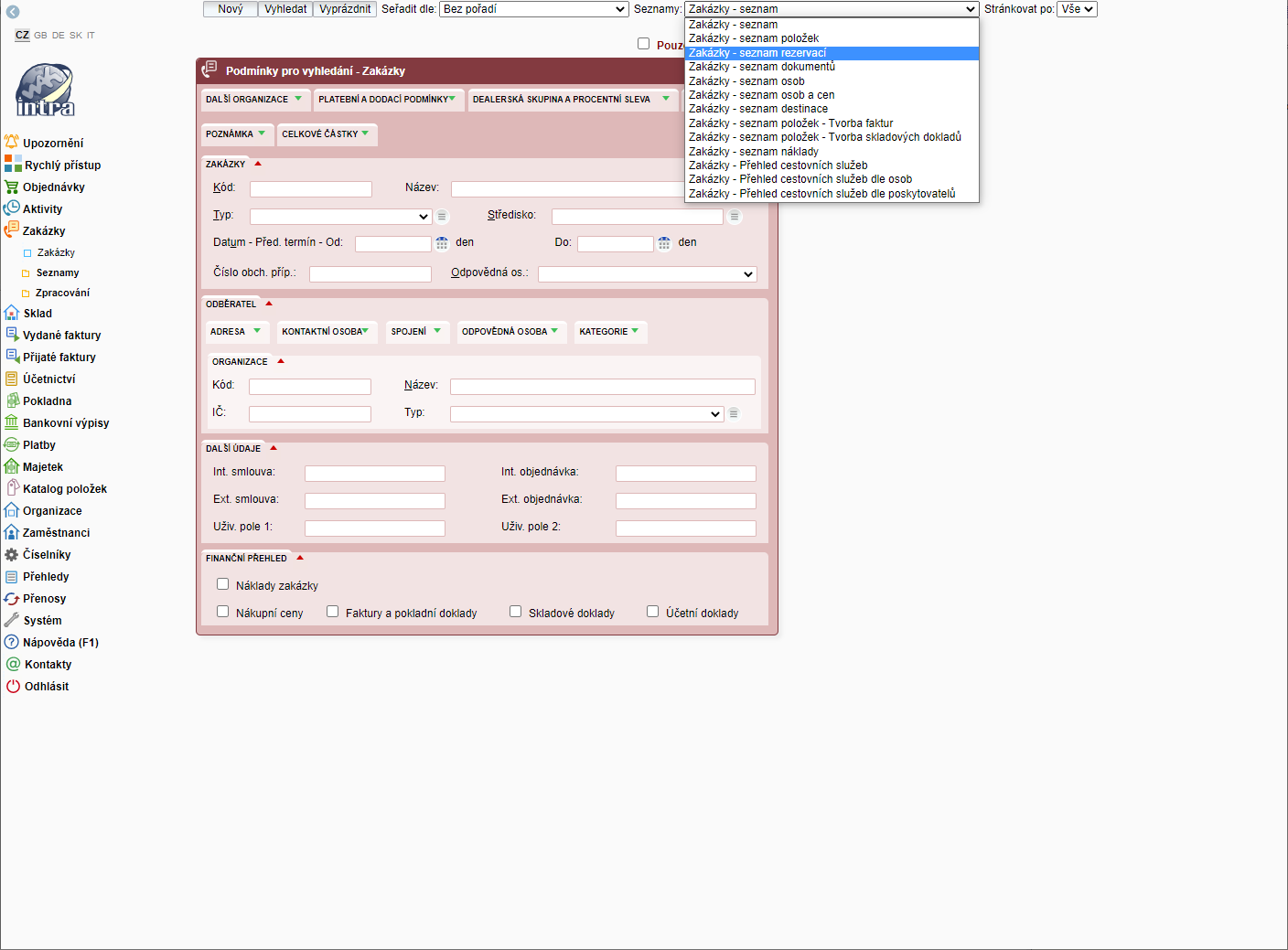The image size is (1288, 950).
Task: Click the calendar icon beside the Od date field
Action: (442, 243)
